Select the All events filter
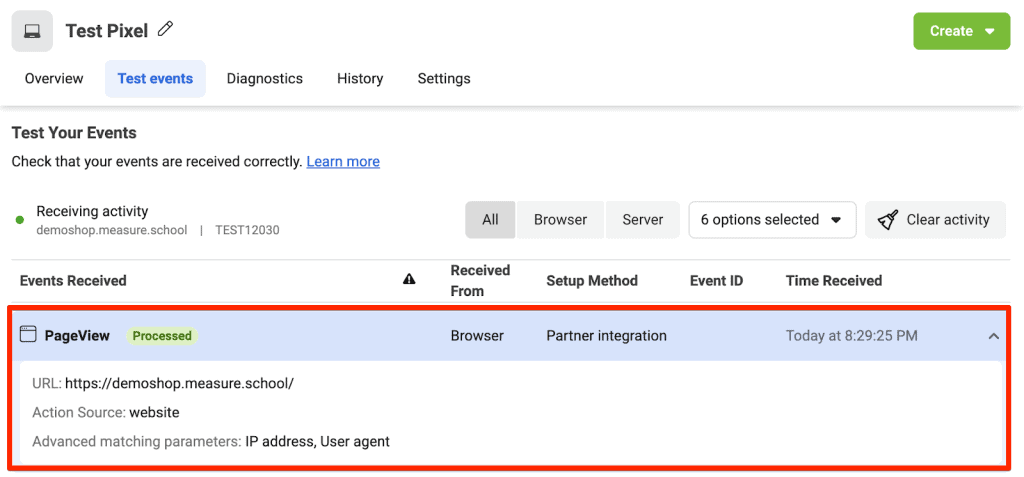 [490, 220]
